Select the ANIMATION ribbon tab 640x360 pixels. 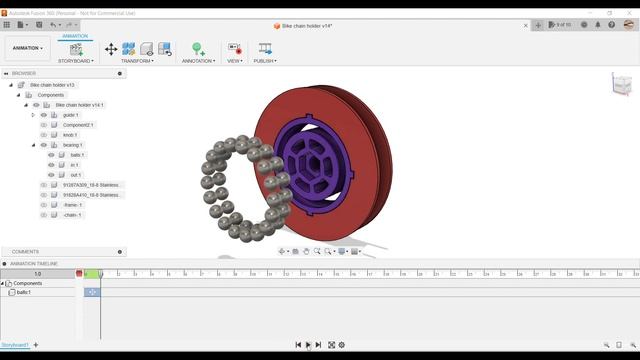75,36
